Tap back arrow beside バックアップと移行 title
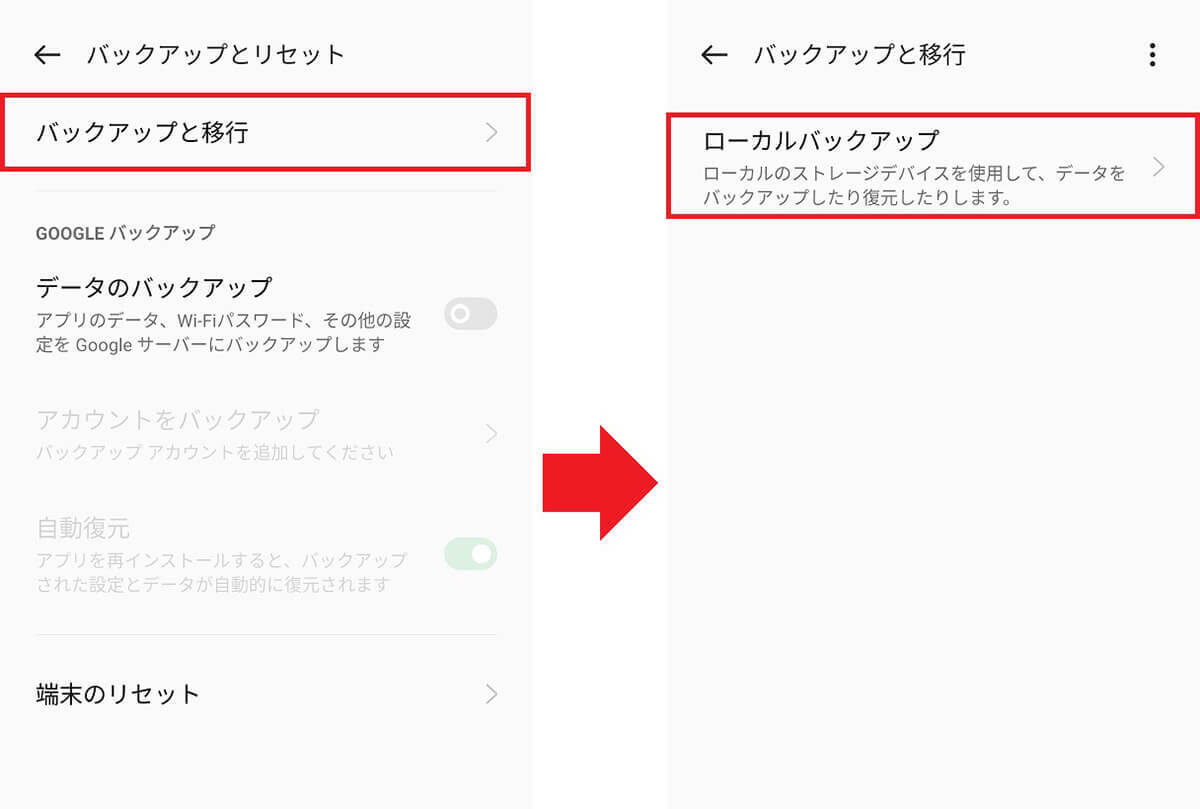The image size is (1200, 809). click(x=714, y=55)
